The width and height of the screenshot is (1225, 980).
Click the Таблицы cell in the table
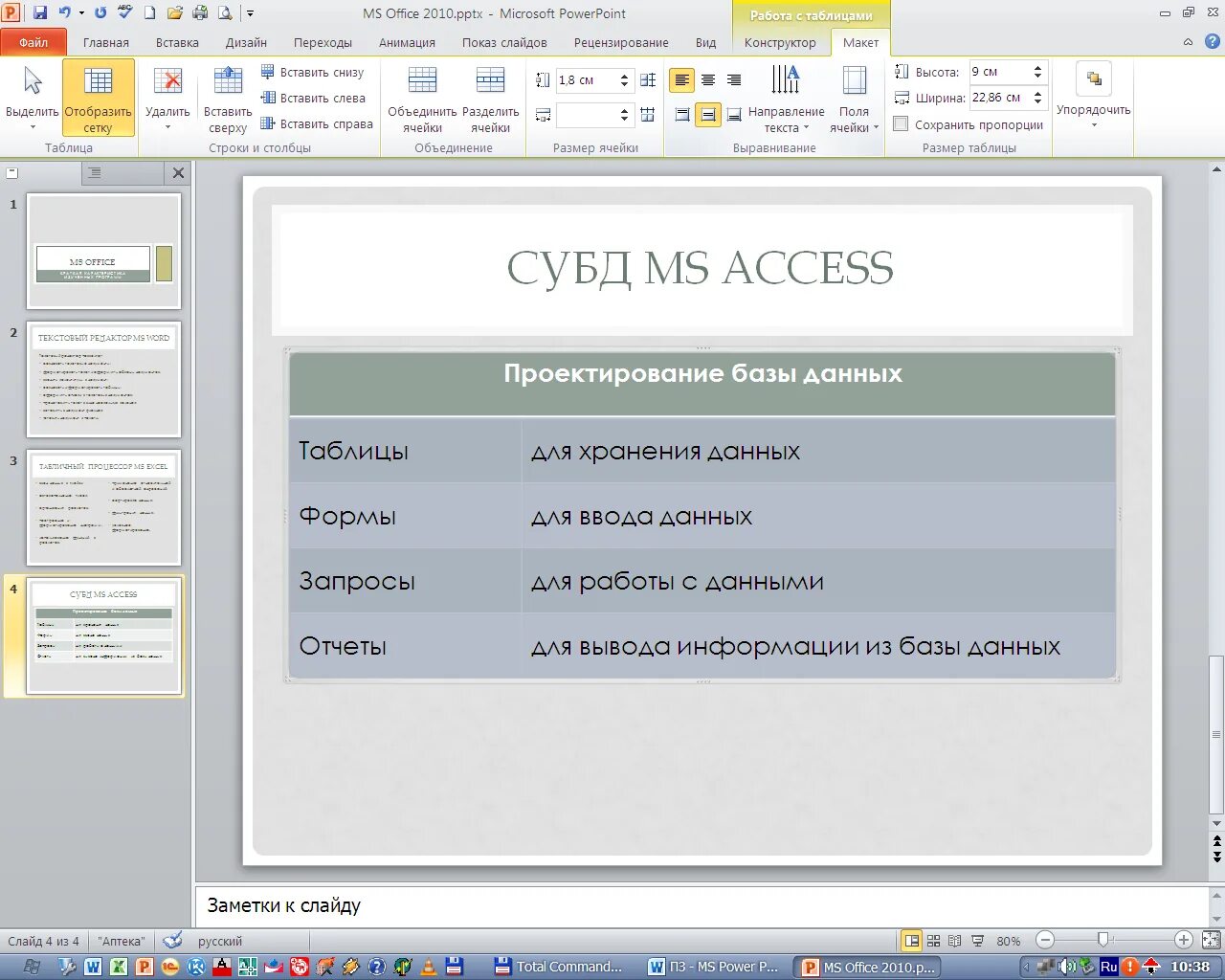pyautogui.click(x=406, y=450)
